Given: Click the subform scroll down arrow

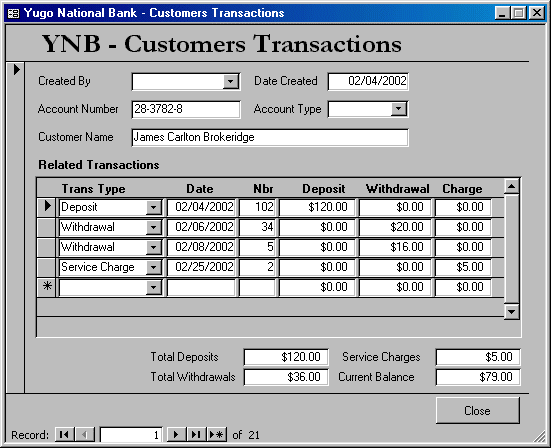Looking at the screenshot, I should [512, 312].
